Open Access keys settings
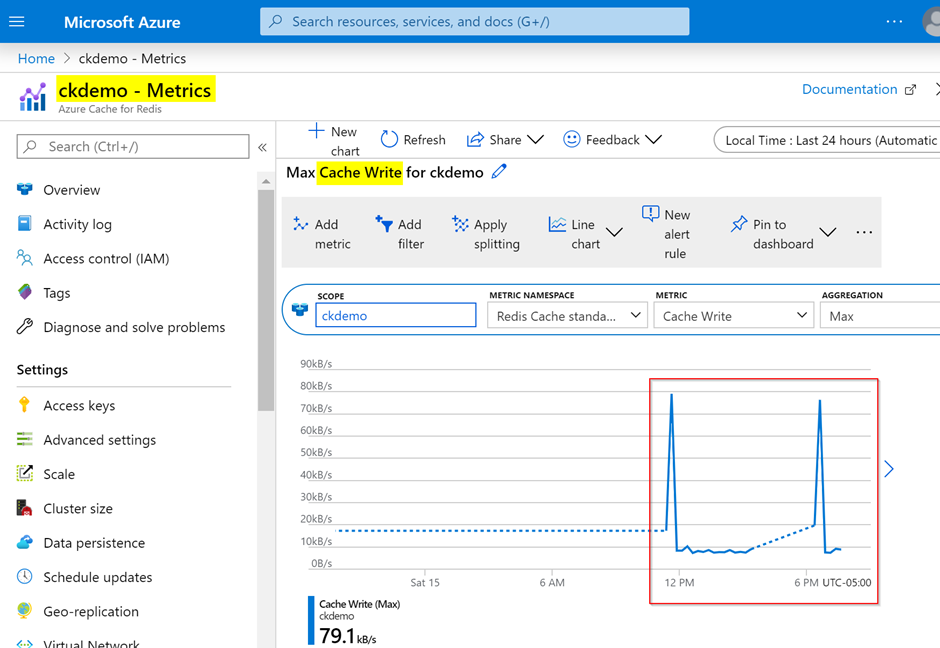The width and height of the screenshot is (940, 648). [79, 406]
